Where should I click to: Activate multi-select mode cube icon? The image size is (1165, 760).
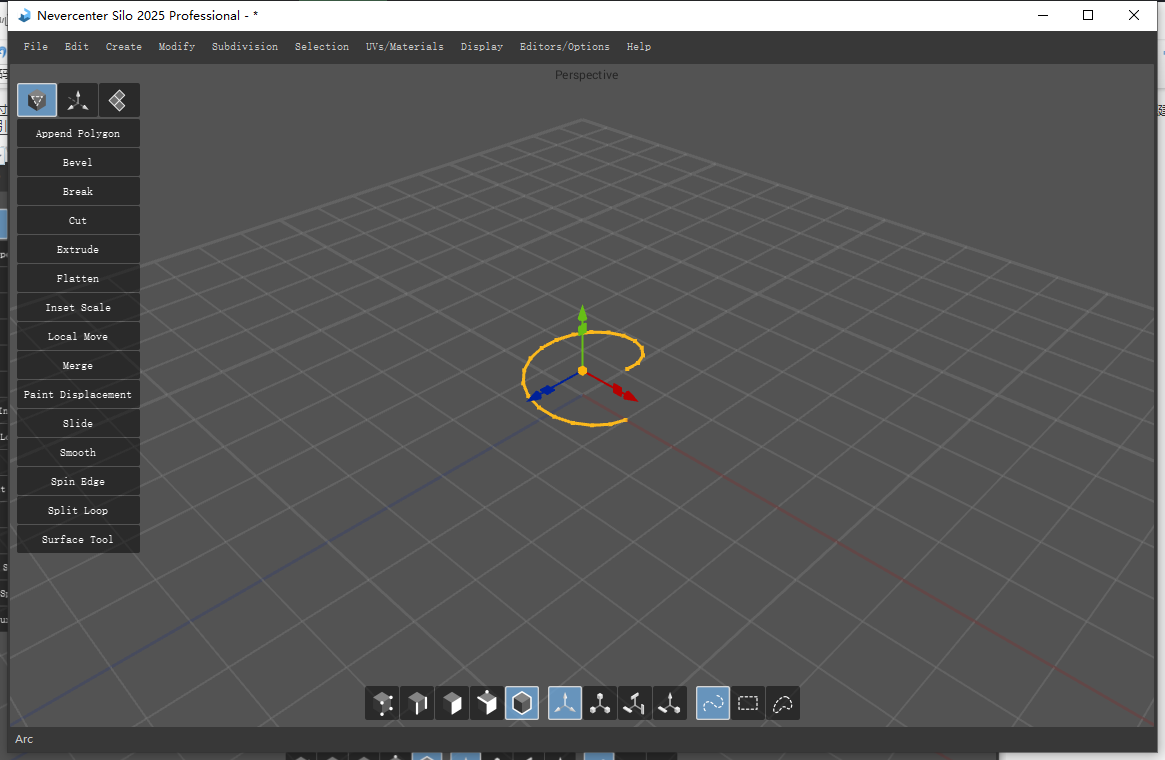coord(487,704)
